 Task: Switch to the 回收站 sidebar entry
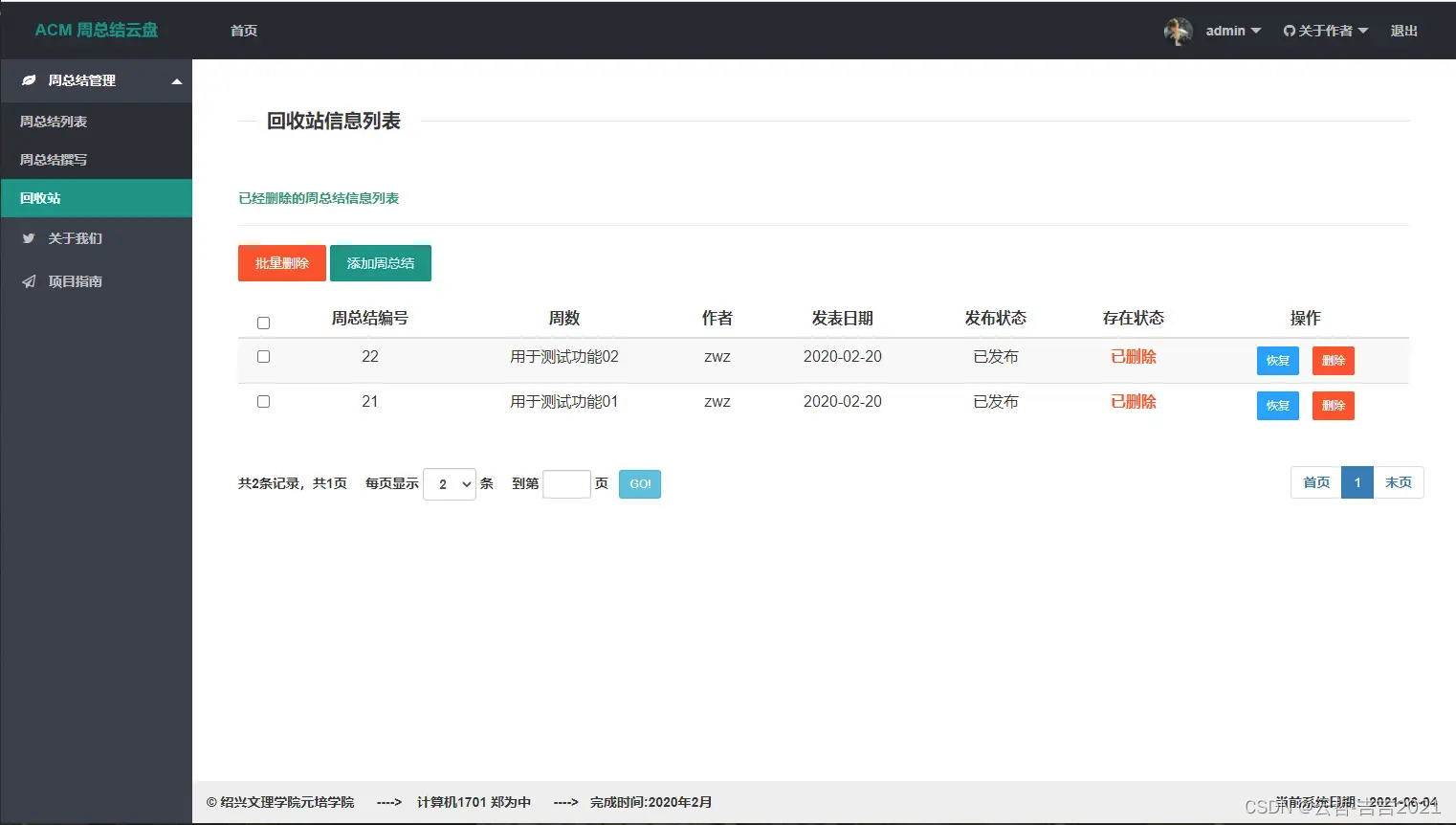pyautogui.click(x=40, y=197)
